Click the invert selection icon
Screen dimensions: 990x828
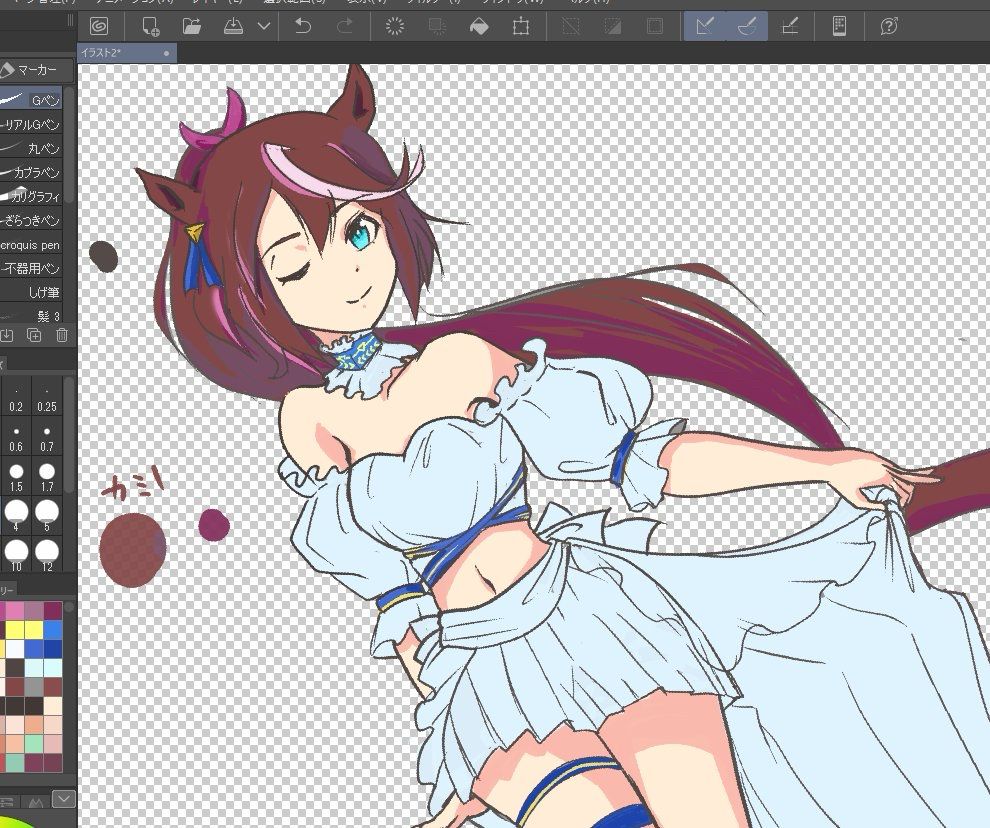pos(612,27)
